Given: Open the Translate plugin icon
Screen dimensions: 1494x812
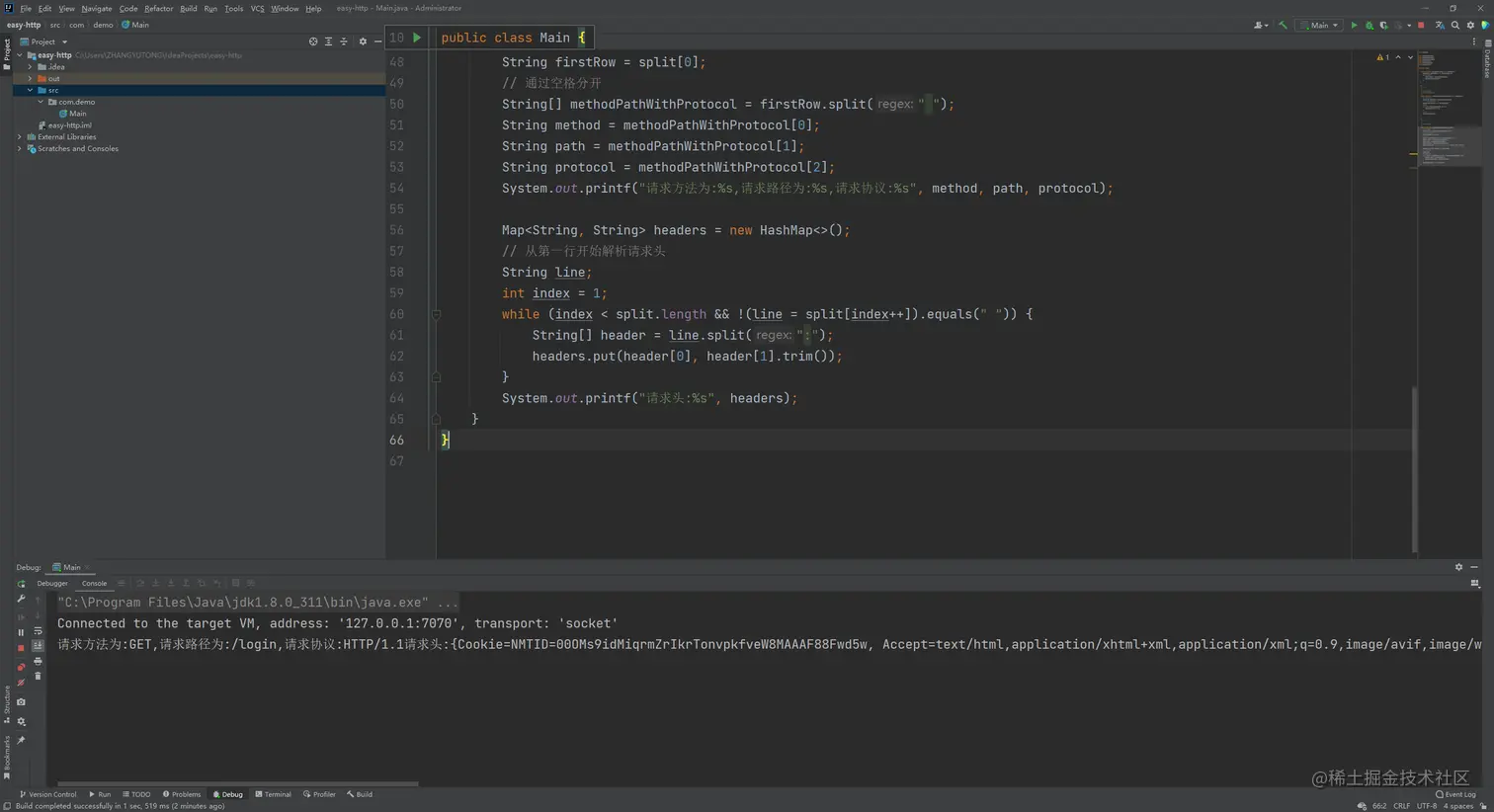Looking at the screenshot, I should (1440, 26).
